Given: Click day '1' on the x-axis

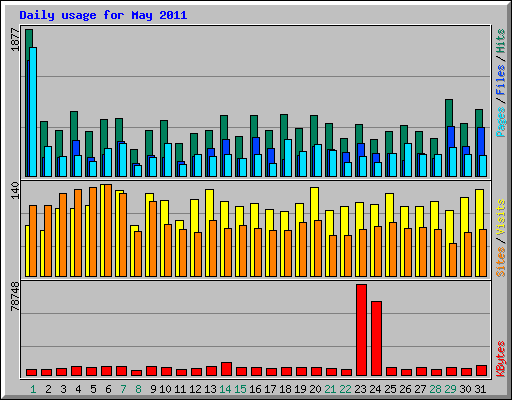Looking at the screenshot, I should [x=33, y=389].
